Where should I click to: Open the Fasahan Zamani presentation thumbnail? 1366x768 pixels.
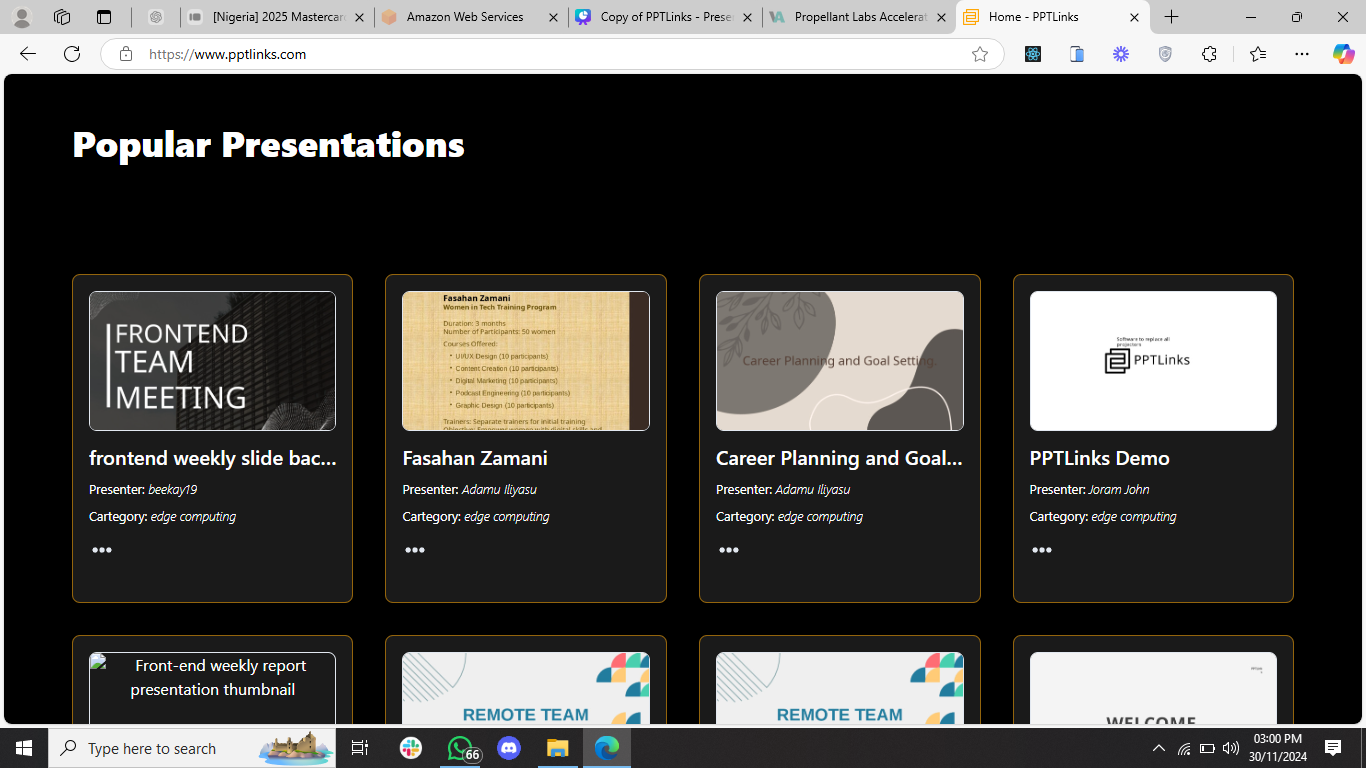coord(526,361)
